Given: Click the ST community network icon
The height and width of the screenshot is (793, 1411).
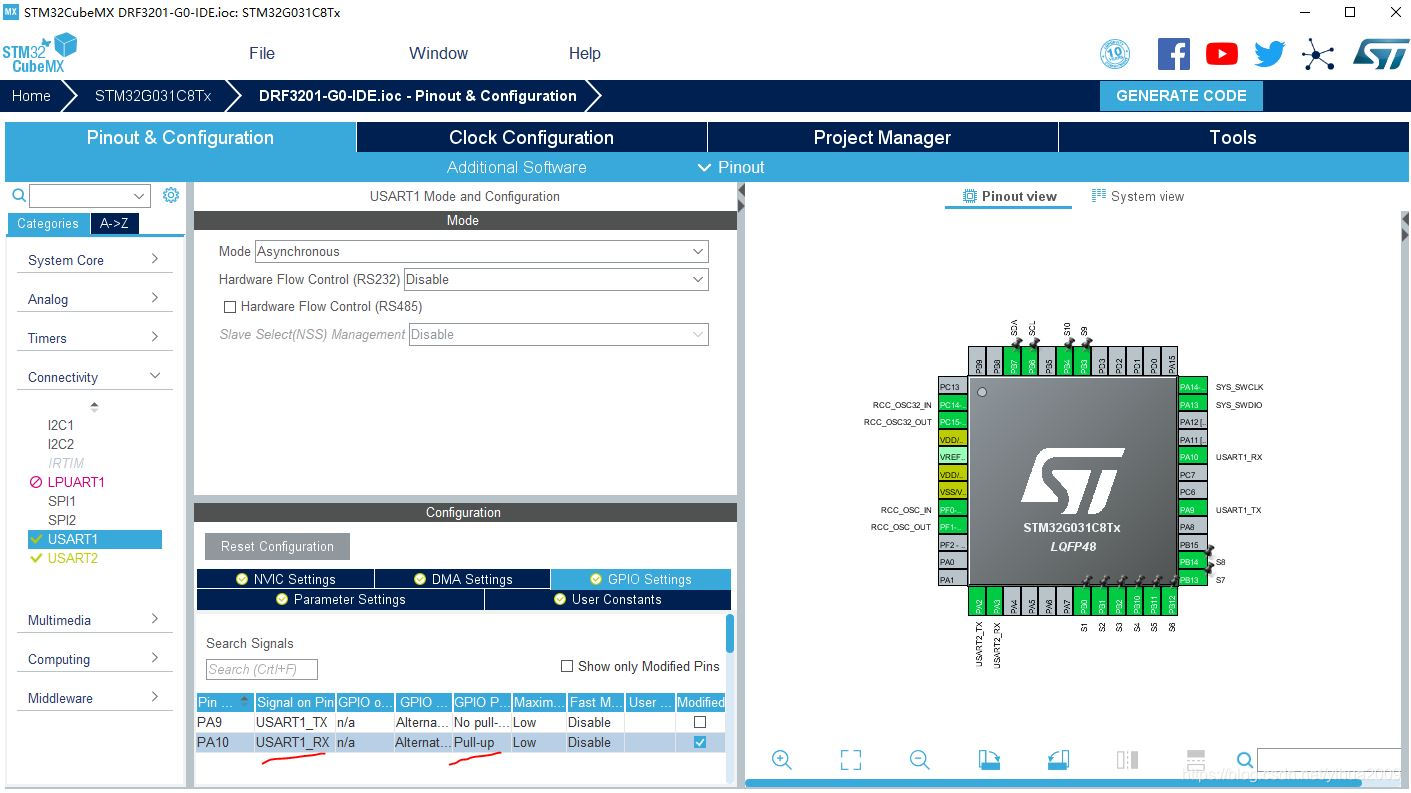Looking at the screenshot, I should tap(1318, 54).
